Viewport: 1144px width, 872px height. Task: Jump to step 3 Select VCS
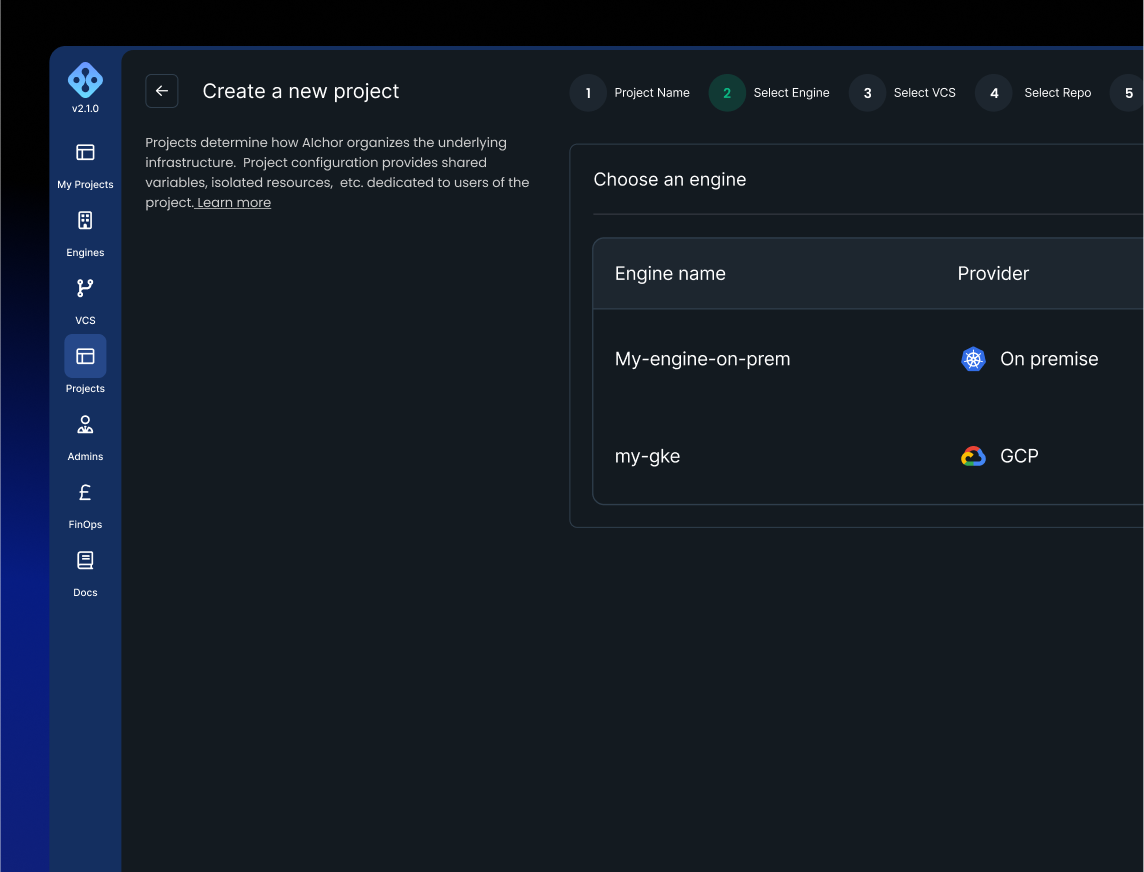(x=903, y=93)
